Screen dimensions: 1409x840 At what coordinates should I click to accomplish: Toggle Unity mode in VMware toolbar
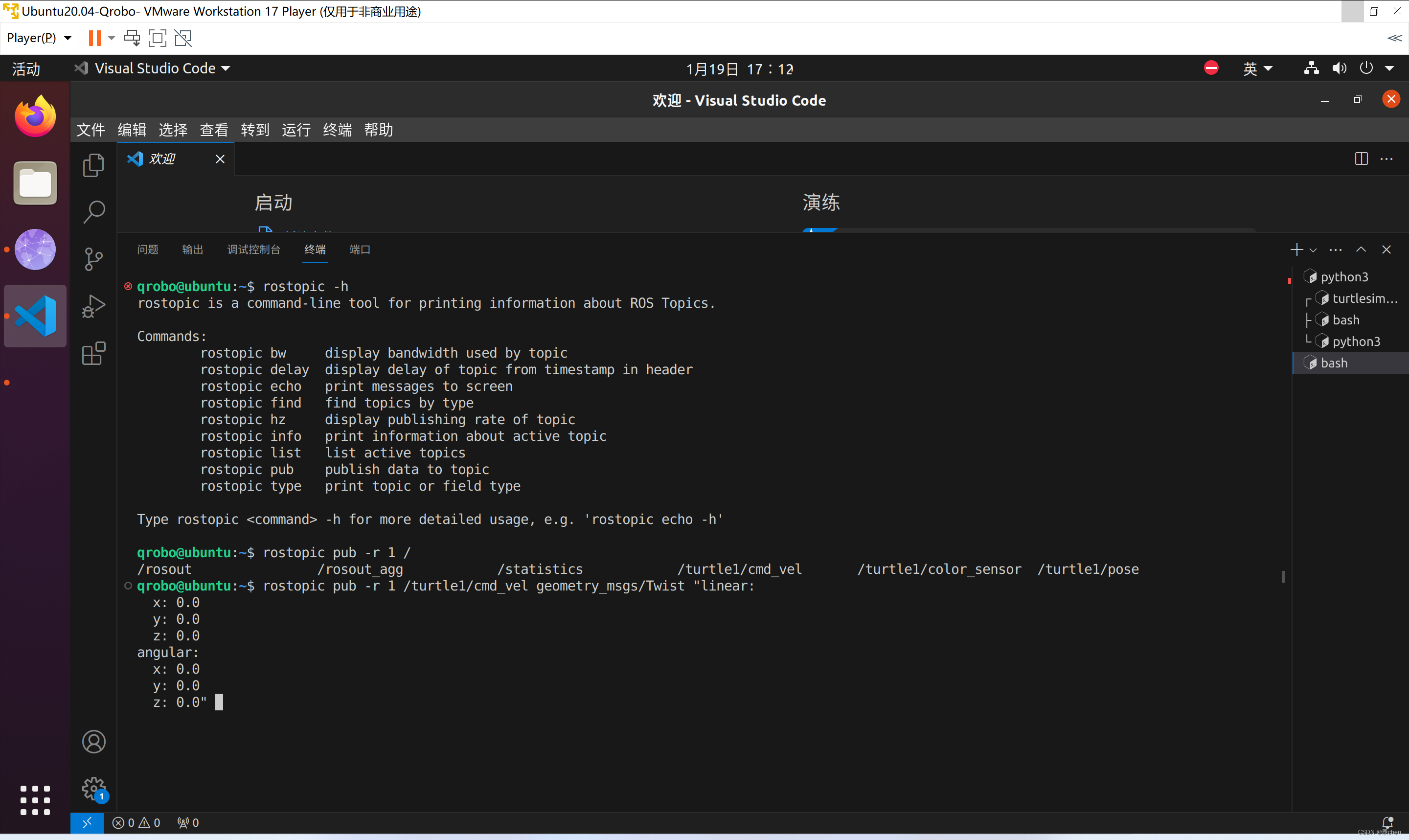tap(183, 38)
